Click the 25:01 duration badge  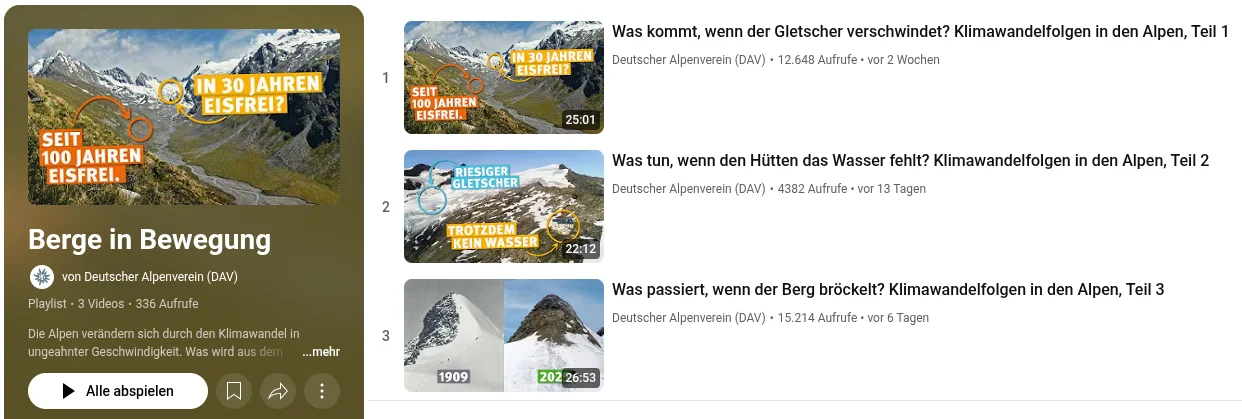pos(580,120)
